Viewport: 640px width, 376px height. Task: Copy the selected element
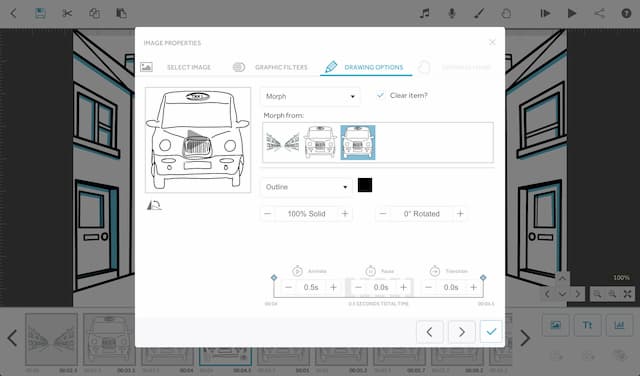(x=94, y=13)
